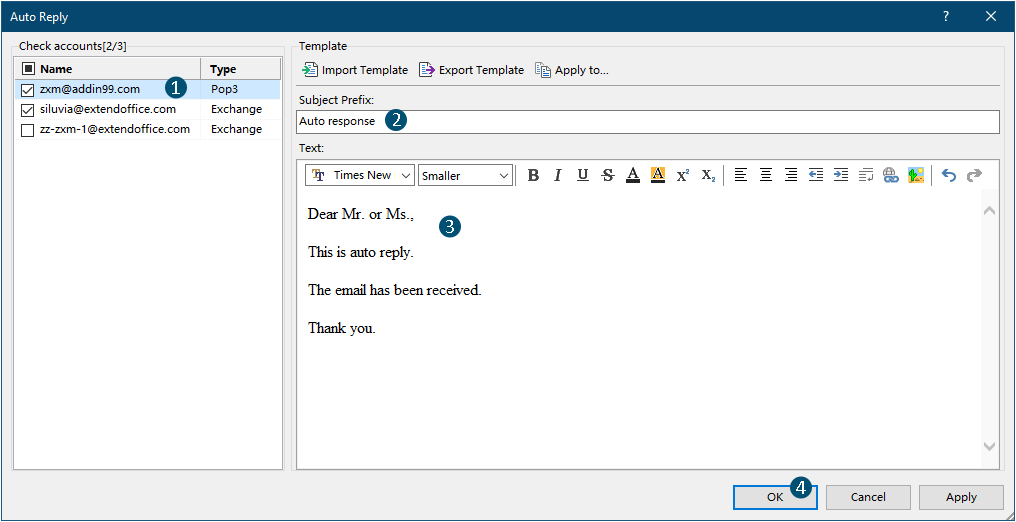This screenshot has width=1016, height=522.
Task: Click the Apply button
Action: pos(960,497)
